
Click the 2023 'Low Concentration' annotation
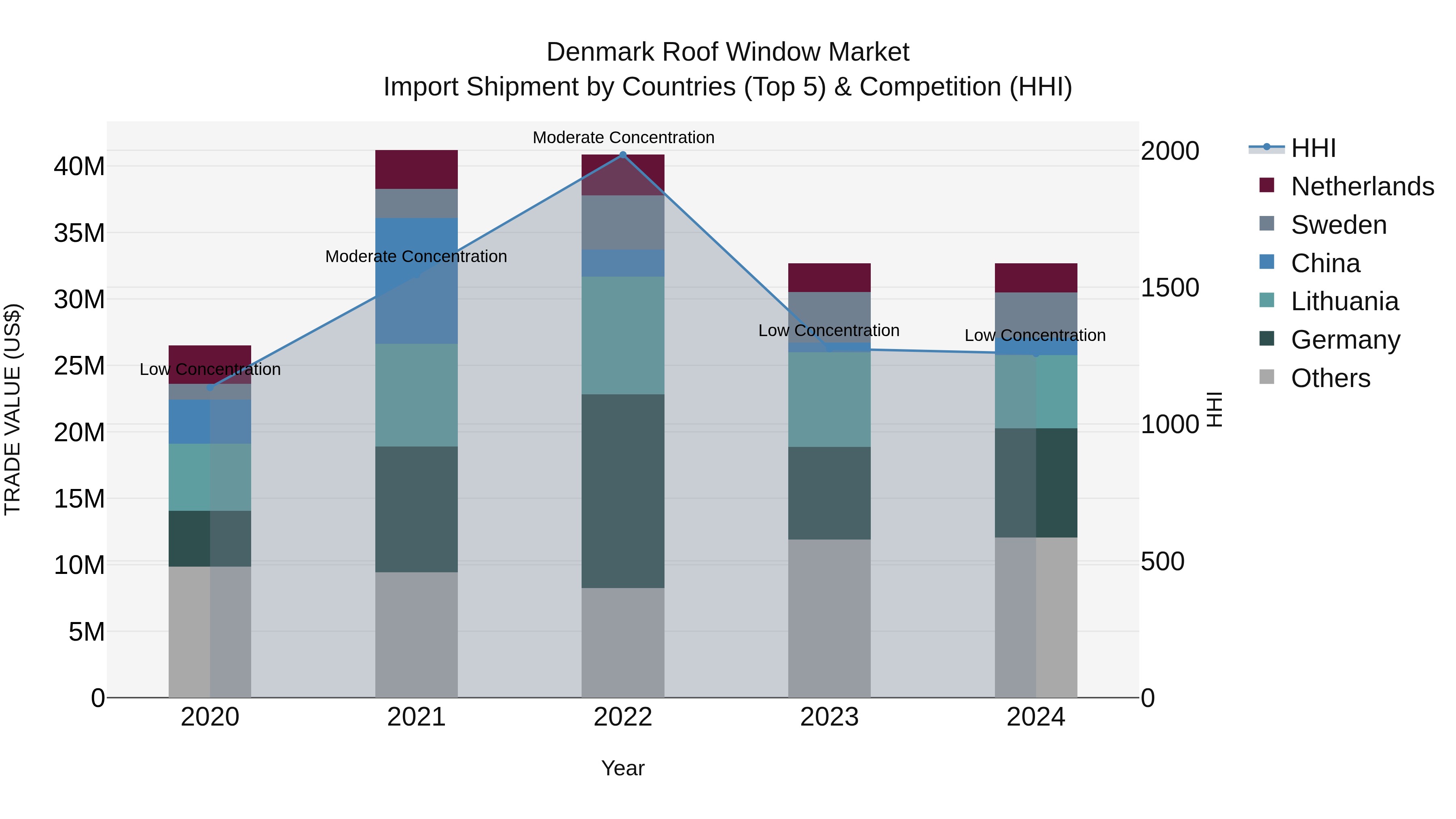(x=829, y=330)
